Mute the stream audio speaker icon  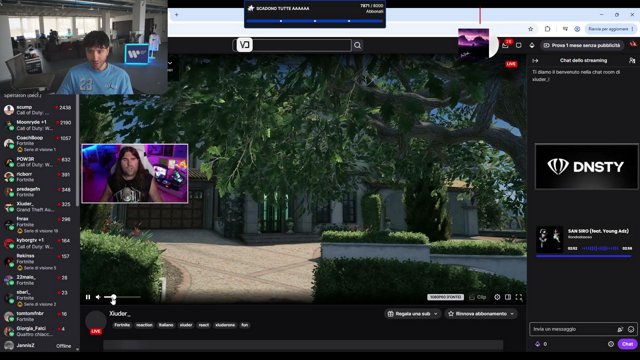[x=98, y=297]
